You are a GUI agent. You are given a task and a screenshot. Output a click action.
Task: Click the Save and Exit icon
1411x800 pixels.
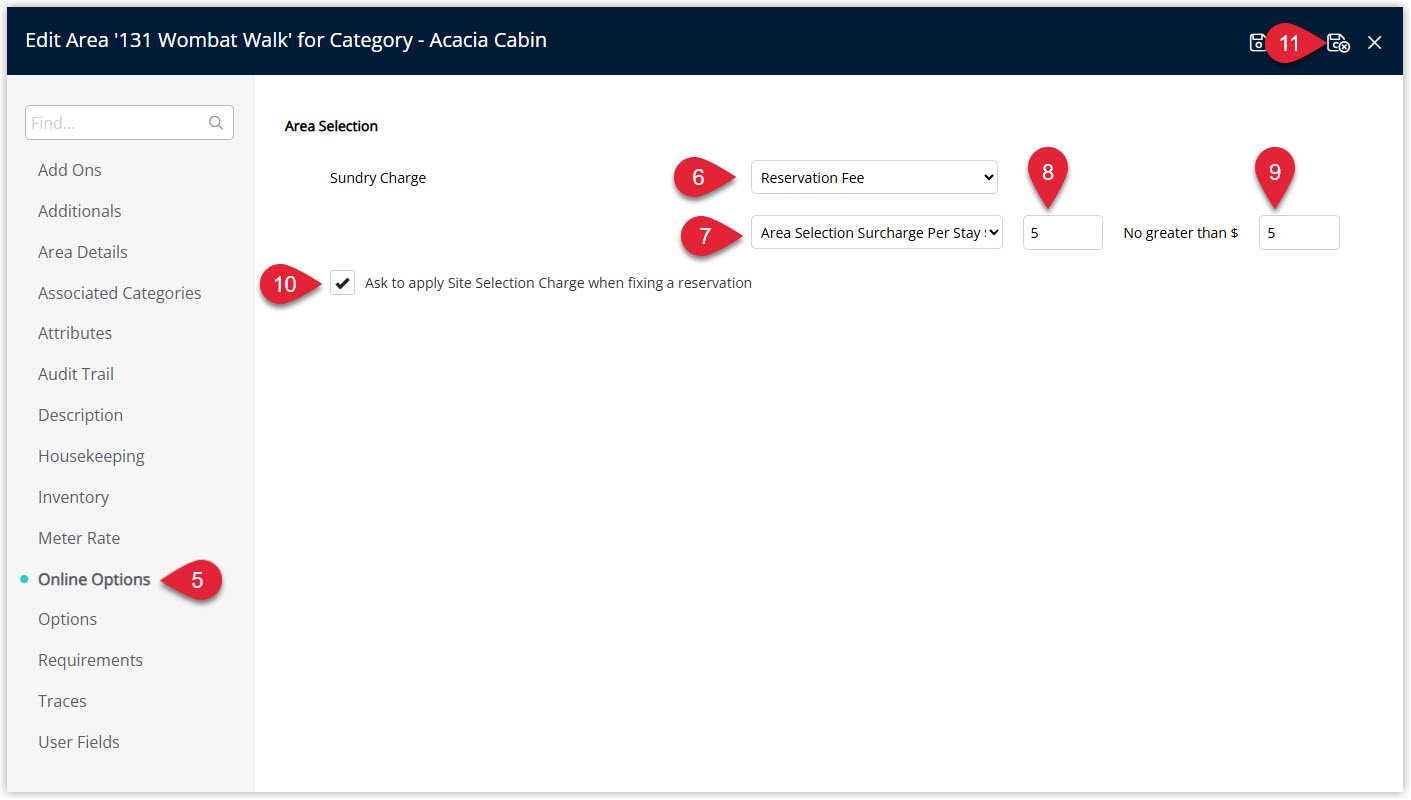click(1338, 43)
